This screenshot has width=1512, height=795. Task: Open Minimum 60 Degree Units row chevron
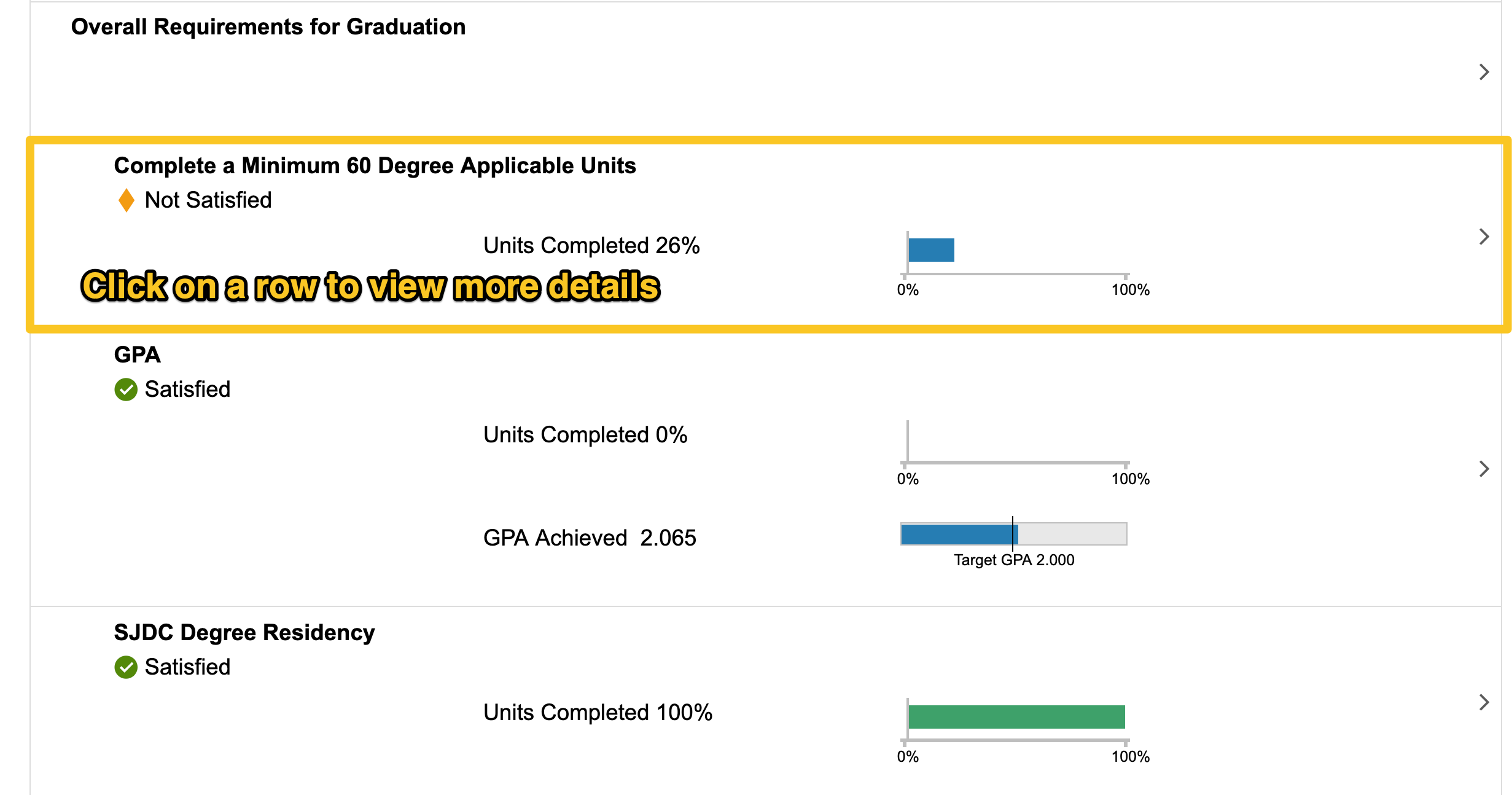[x=1484, y=237]
